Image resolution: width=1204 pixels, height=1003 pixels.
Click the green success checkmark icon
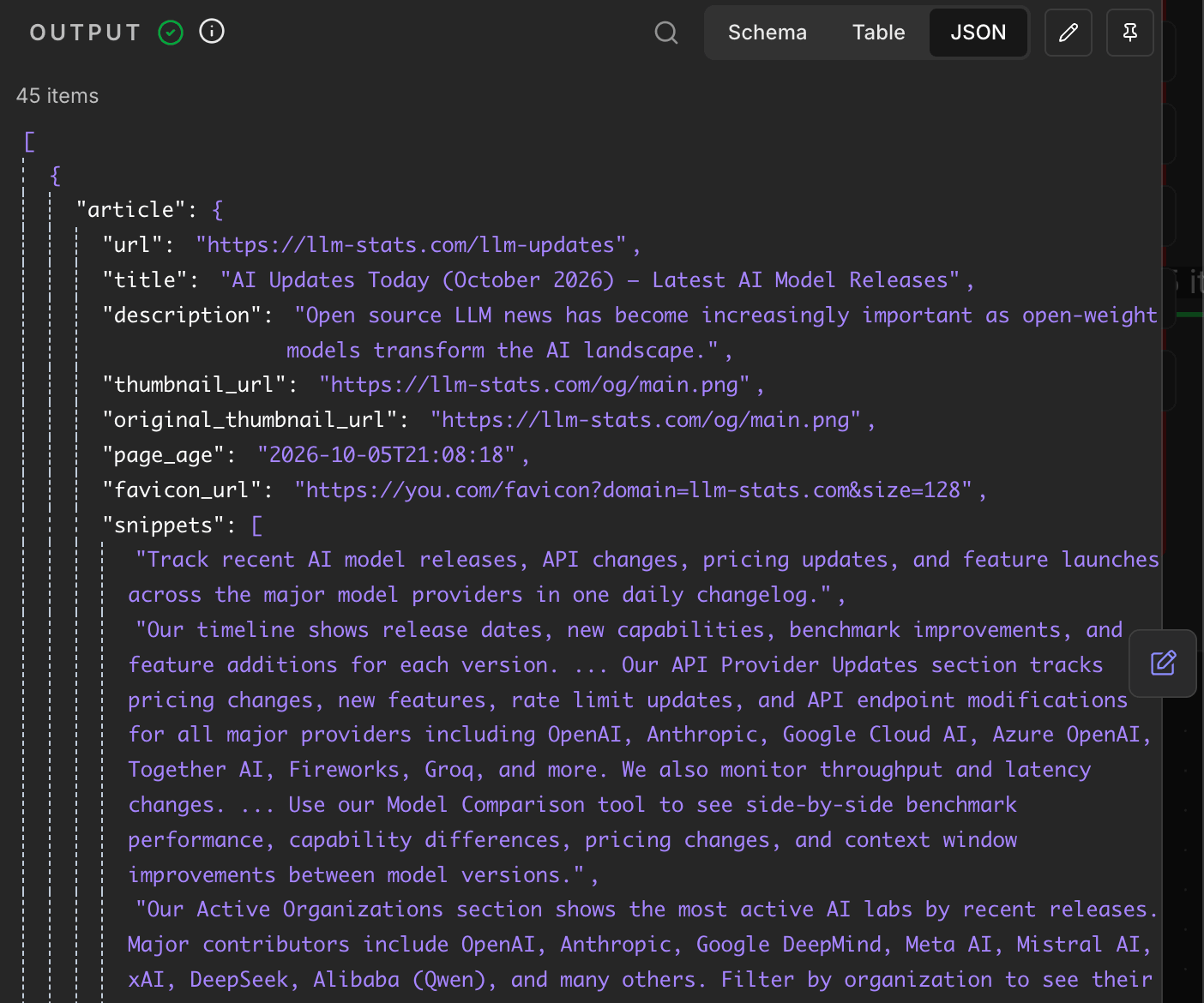click(x=171, y=33)
